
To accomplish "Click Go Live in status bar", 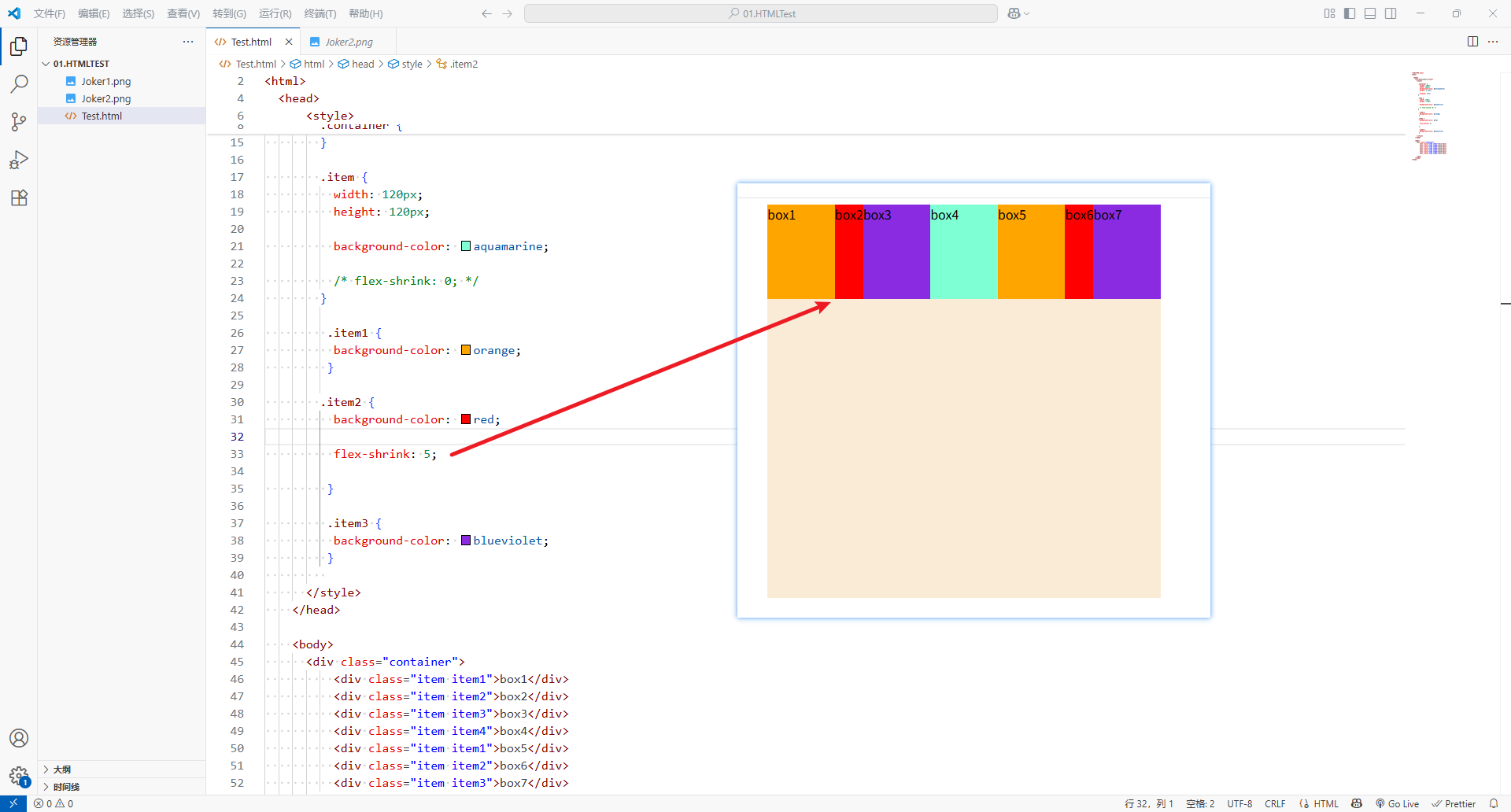I will pos(1397,803).
